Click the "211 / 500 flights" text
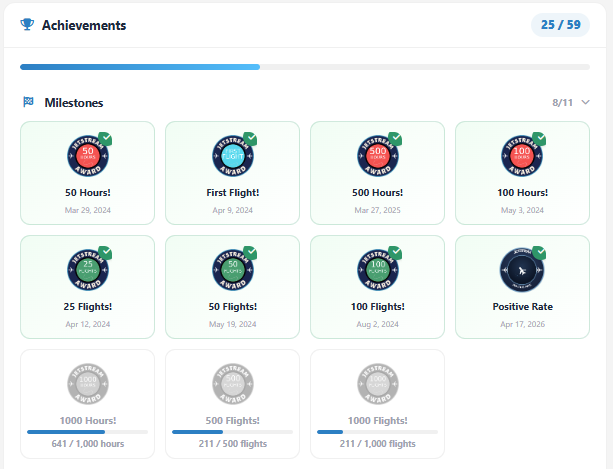Viewport: 613px width, 469px height. [x=233, y=444]
